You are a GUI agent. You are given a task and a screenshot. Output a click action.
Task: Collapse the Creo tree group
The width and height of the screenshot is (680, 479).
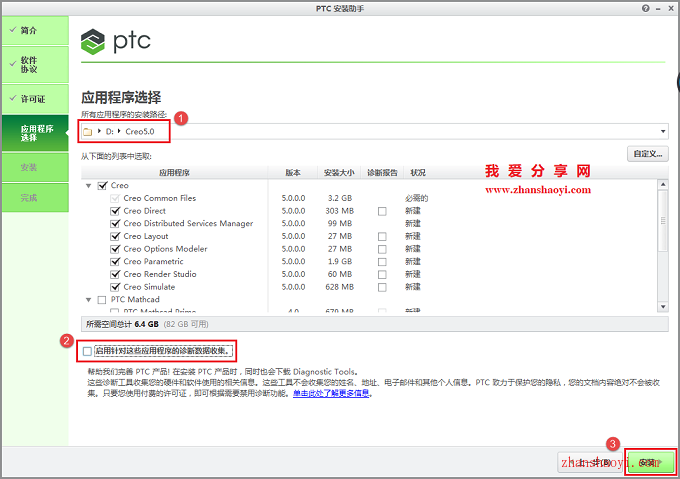click(88, 186)
